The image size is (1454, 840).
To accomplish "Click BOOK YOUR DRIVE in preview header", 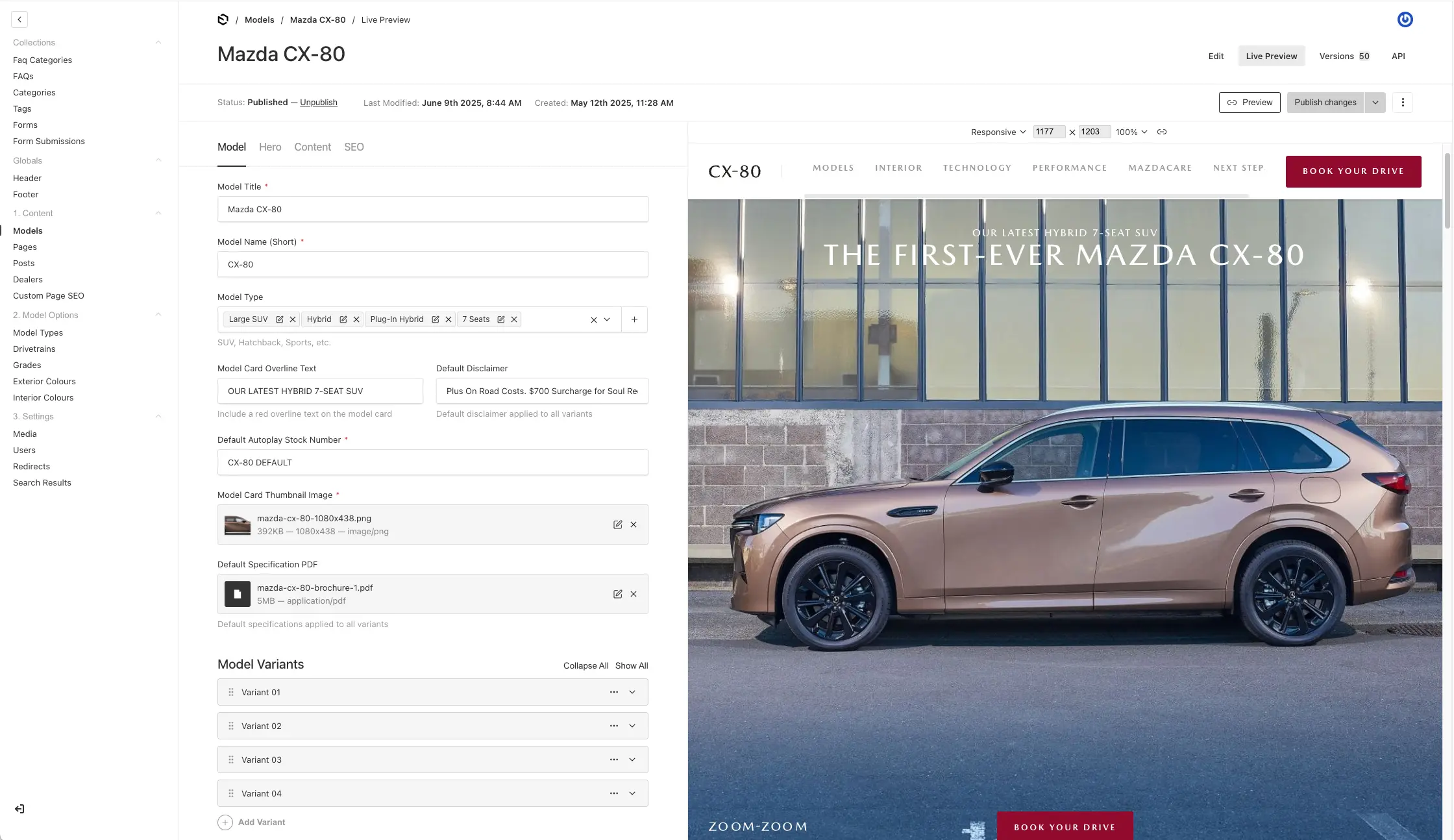I will [x=1353, y=171].
